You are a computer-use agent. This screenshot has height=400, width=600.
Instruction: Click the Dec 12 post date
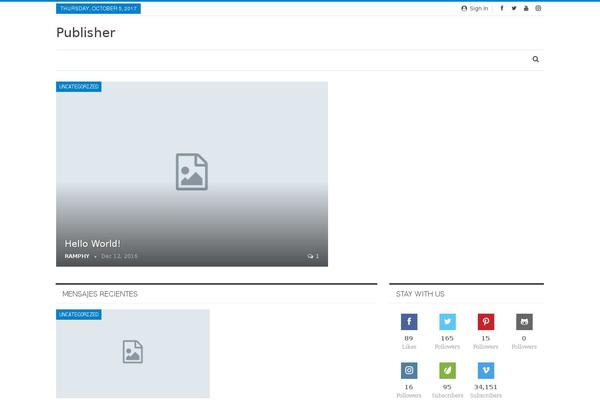(119, 256)
